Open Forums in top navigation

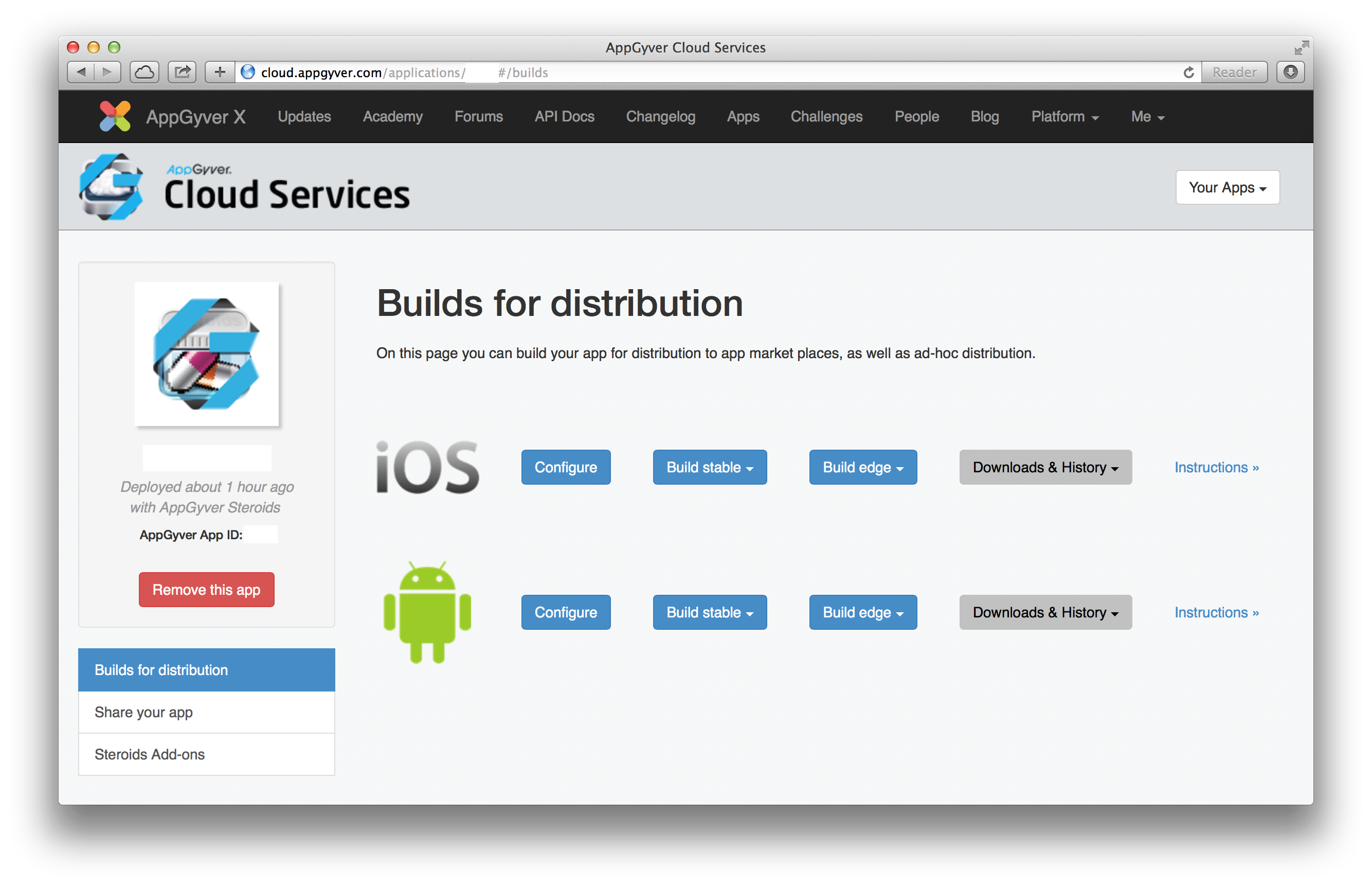pos(478,116)
